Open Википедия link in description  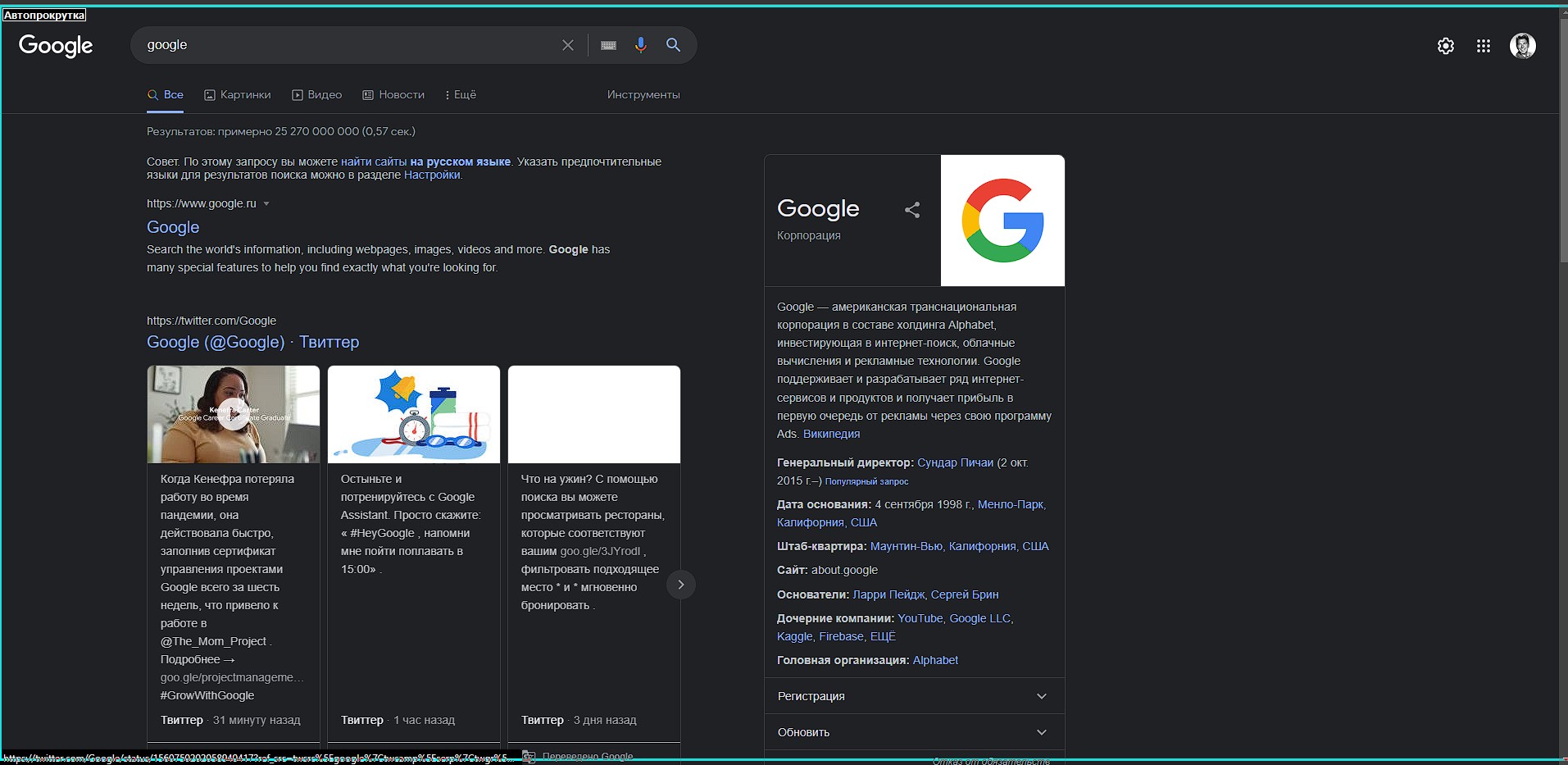[x=831, y=434]
